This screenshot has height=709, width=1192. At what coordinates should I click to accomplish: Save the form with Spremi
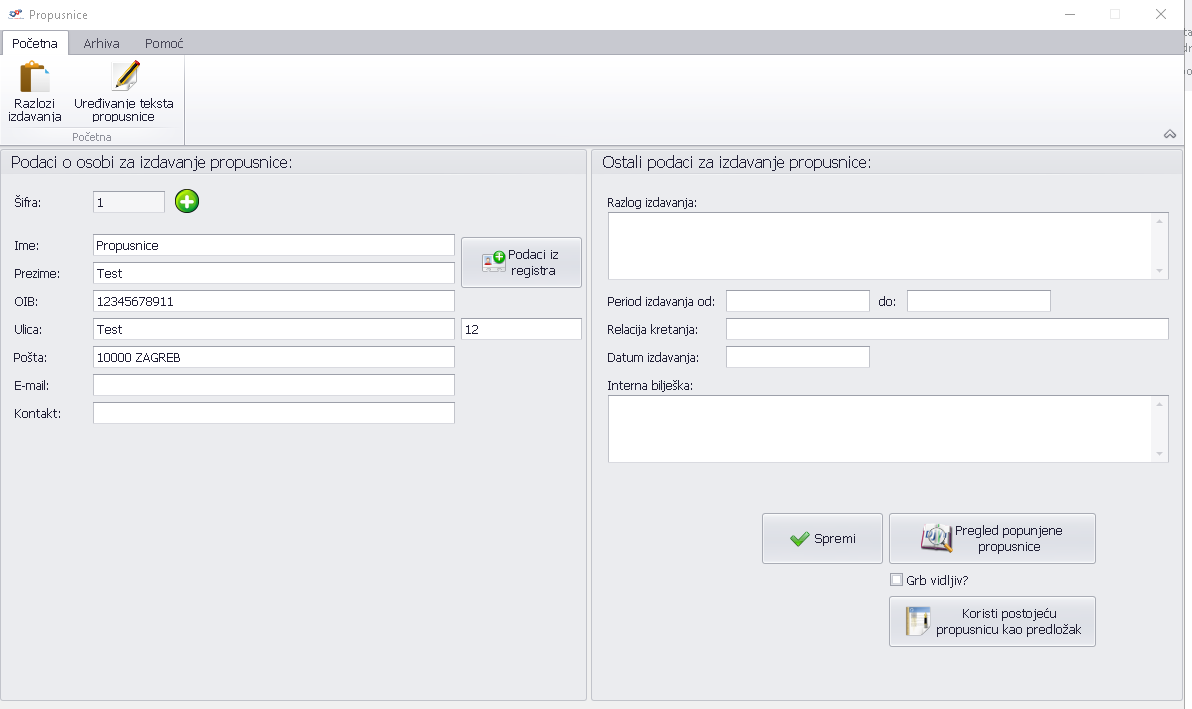pyautogui.click(x=822, y=538)
